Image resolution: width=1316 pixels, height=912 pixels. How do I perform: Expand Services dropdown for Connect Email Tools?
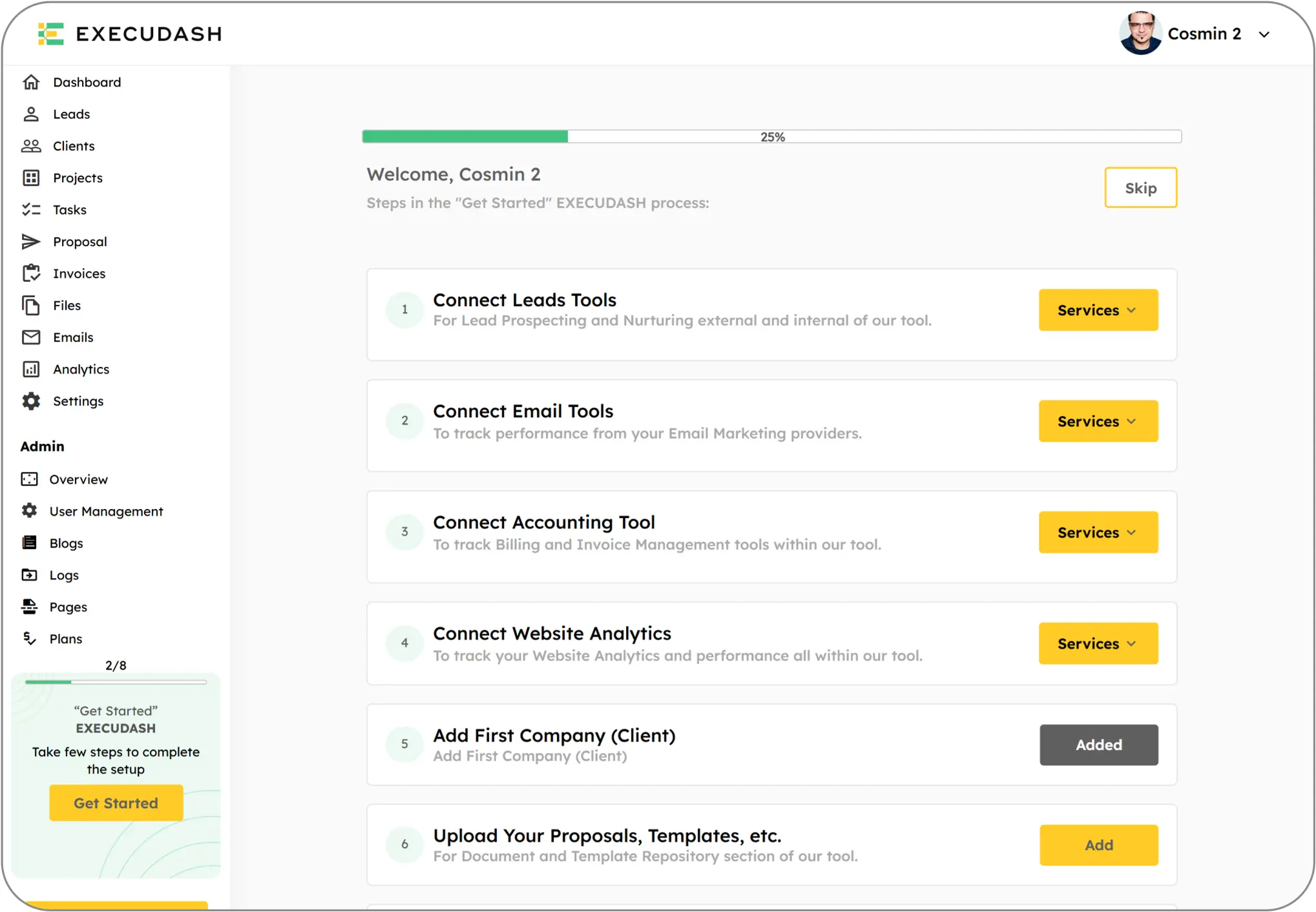click(1098, 421)
